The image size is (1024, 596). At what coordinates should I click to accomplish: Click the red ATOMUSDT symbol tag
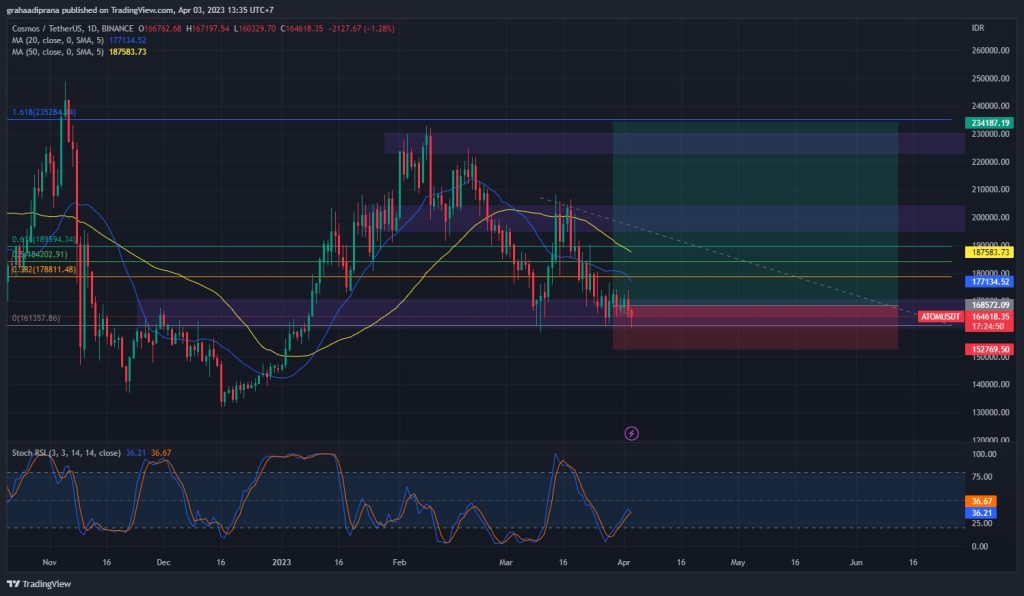(940, 317)
